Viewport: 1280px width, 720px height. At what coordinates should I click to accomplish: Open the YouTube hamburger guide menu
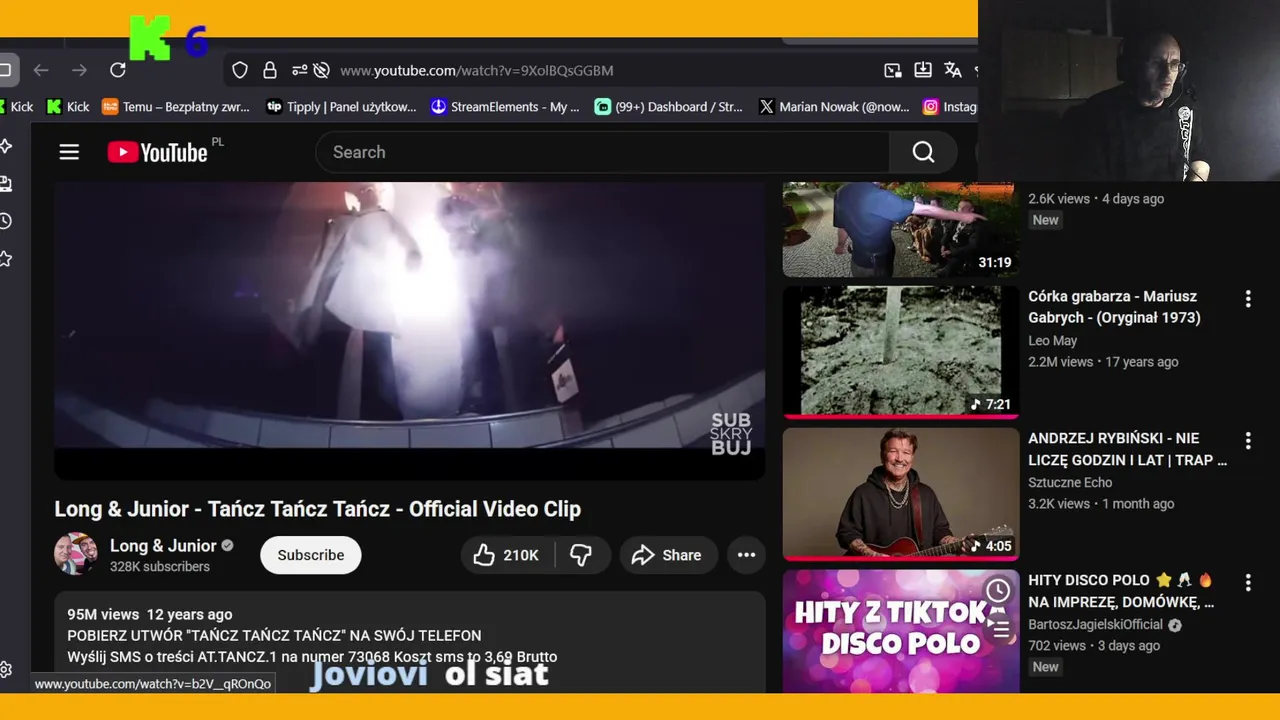click(x=69, y=152)
